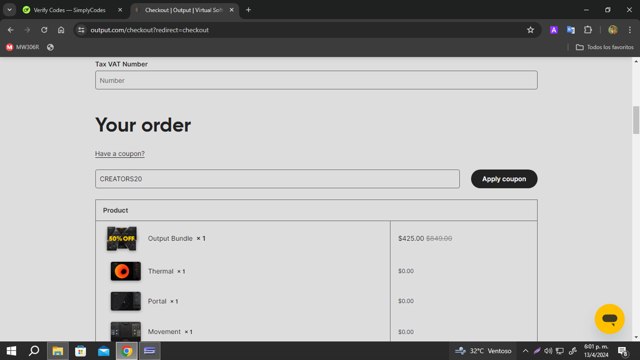The image size is (640, 360).
Task: View site information icon in address bar
Action: [x=81, y=30]
